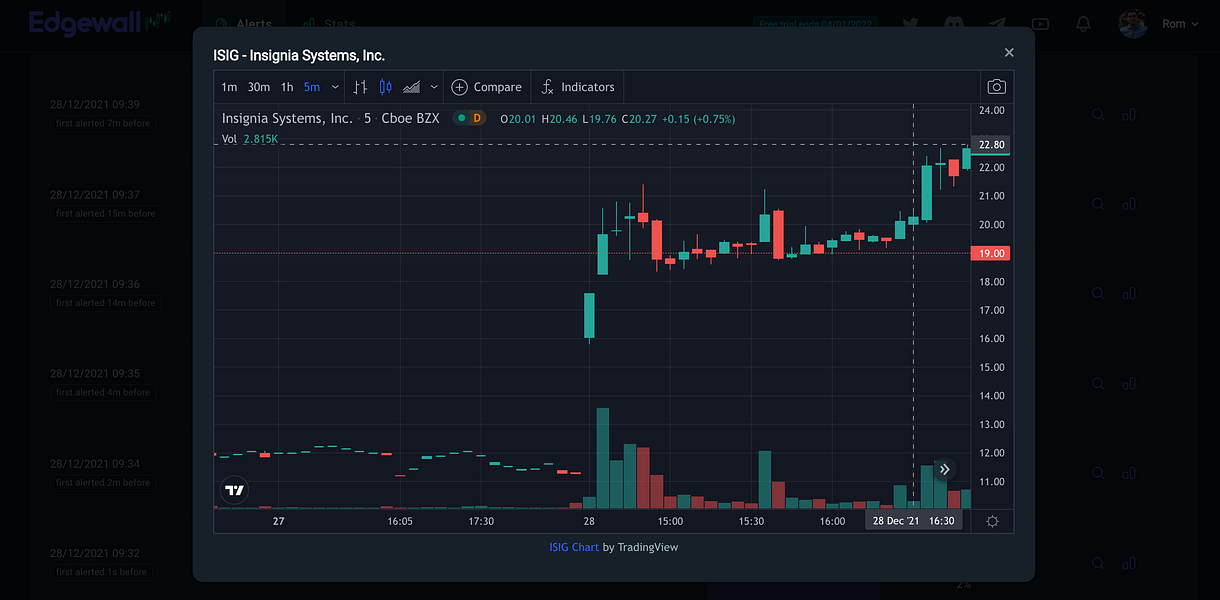Open chart settings gear icon
Screen dimensions: 1220x600
[992, 521]
